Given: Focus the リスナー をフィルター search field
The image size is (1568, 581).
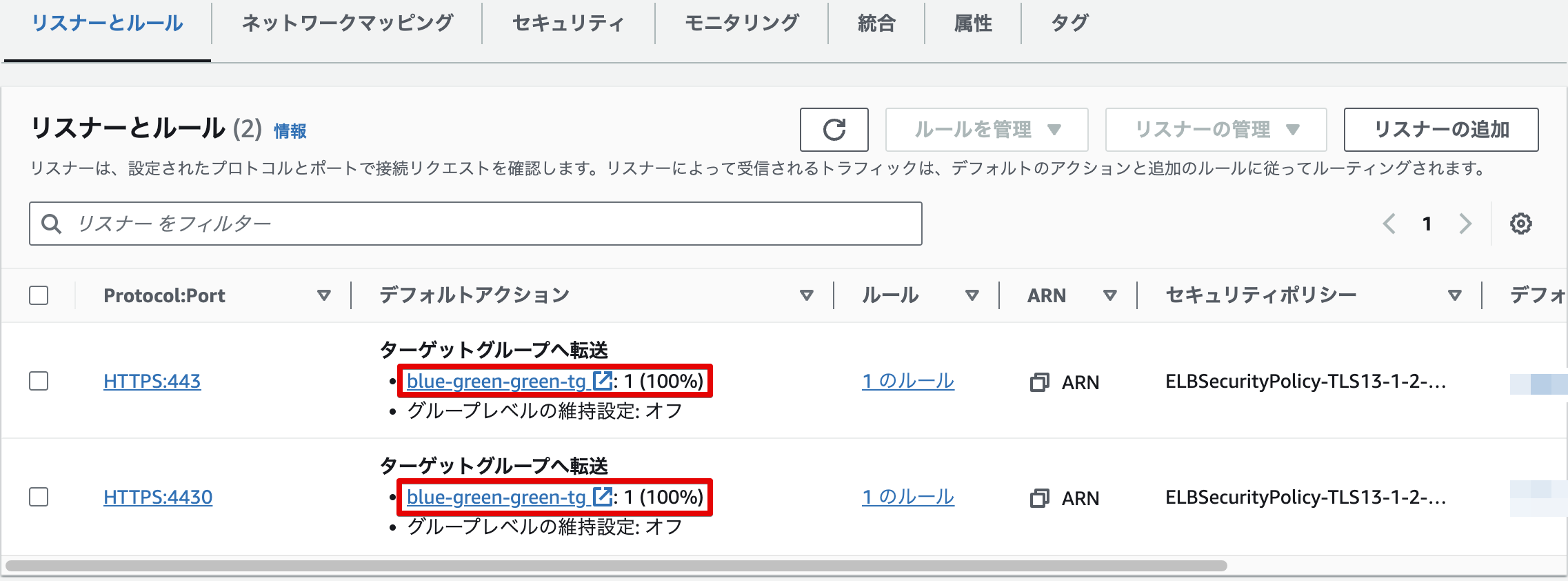Looking at the screenshot, I should [476, 224].
